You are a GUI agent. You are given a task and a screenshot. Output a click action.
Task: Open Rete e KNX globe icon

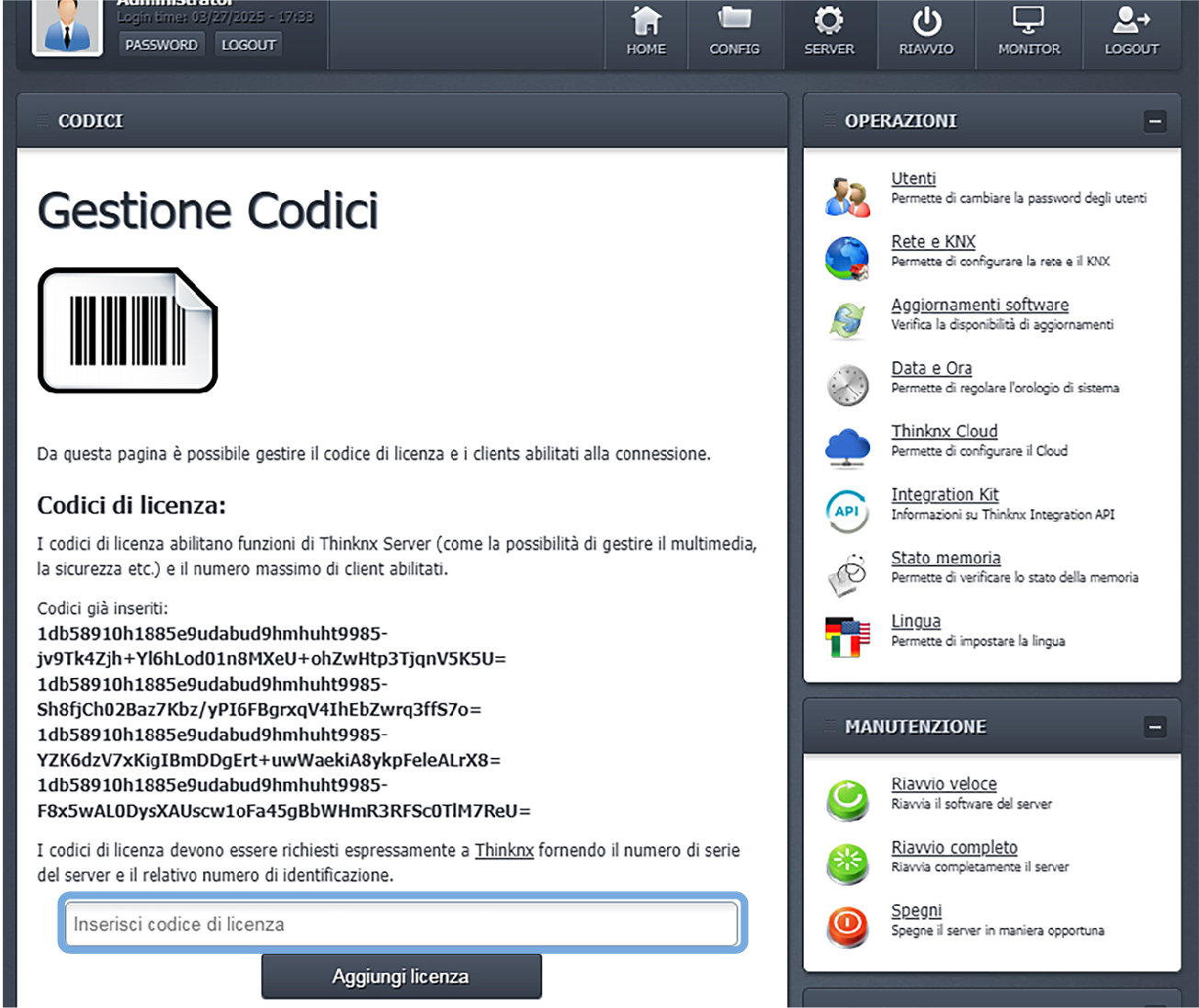pos(847,259)
